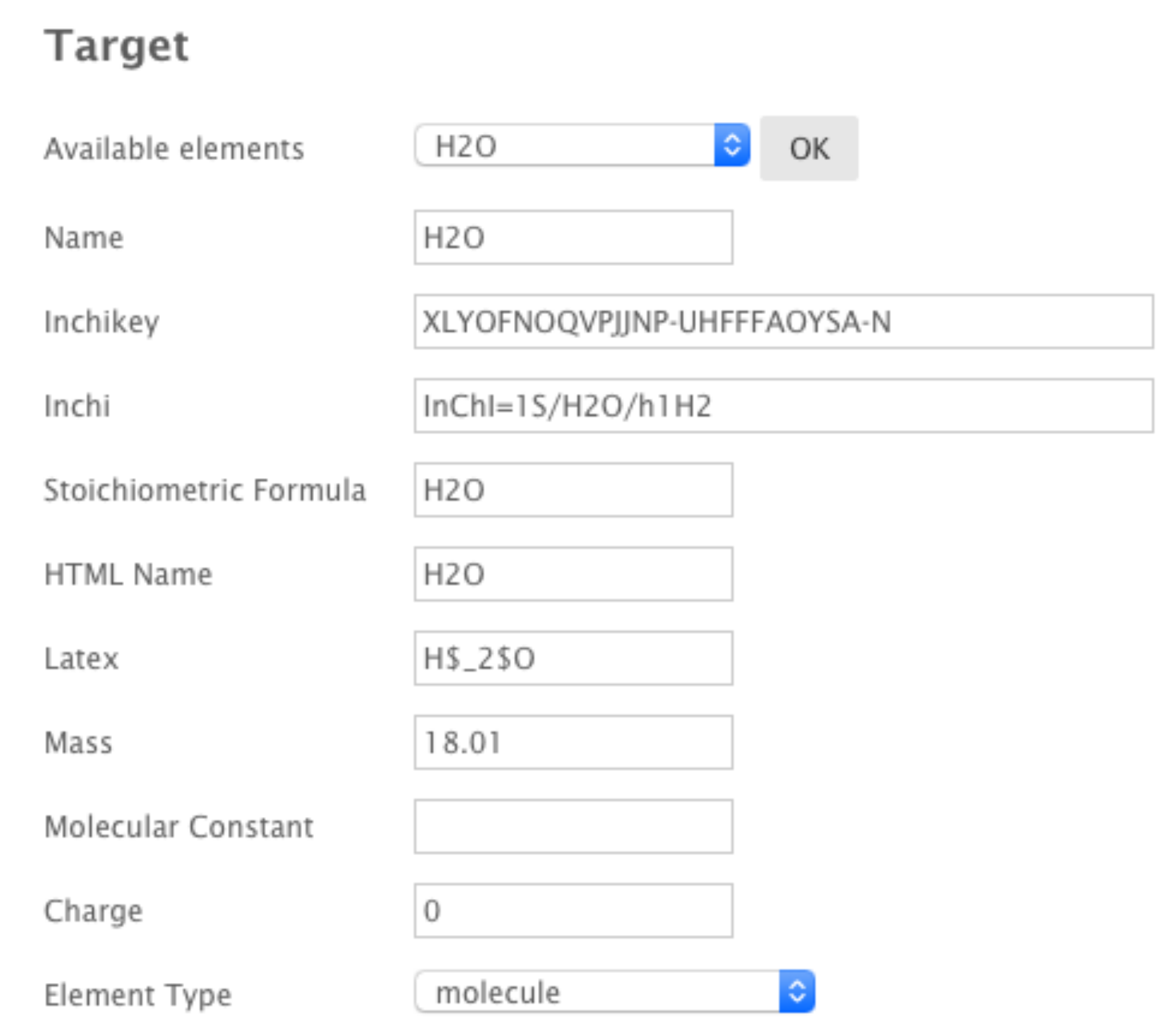1176x1035 pixels.
Task: Click the Molecular Constant label
Action: point(178,827)
